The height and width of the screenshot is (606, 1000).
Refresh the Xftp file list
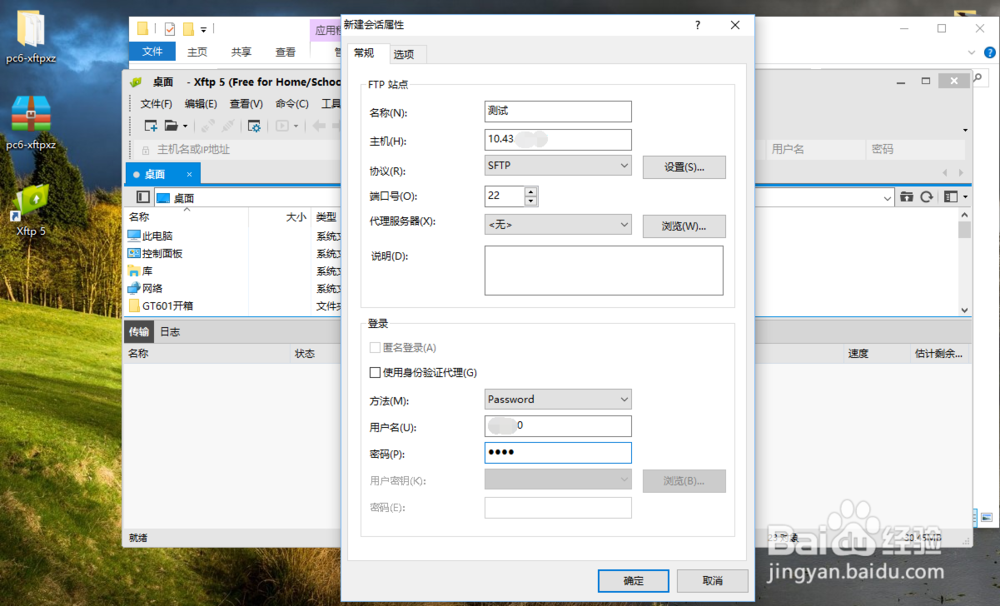927,197
